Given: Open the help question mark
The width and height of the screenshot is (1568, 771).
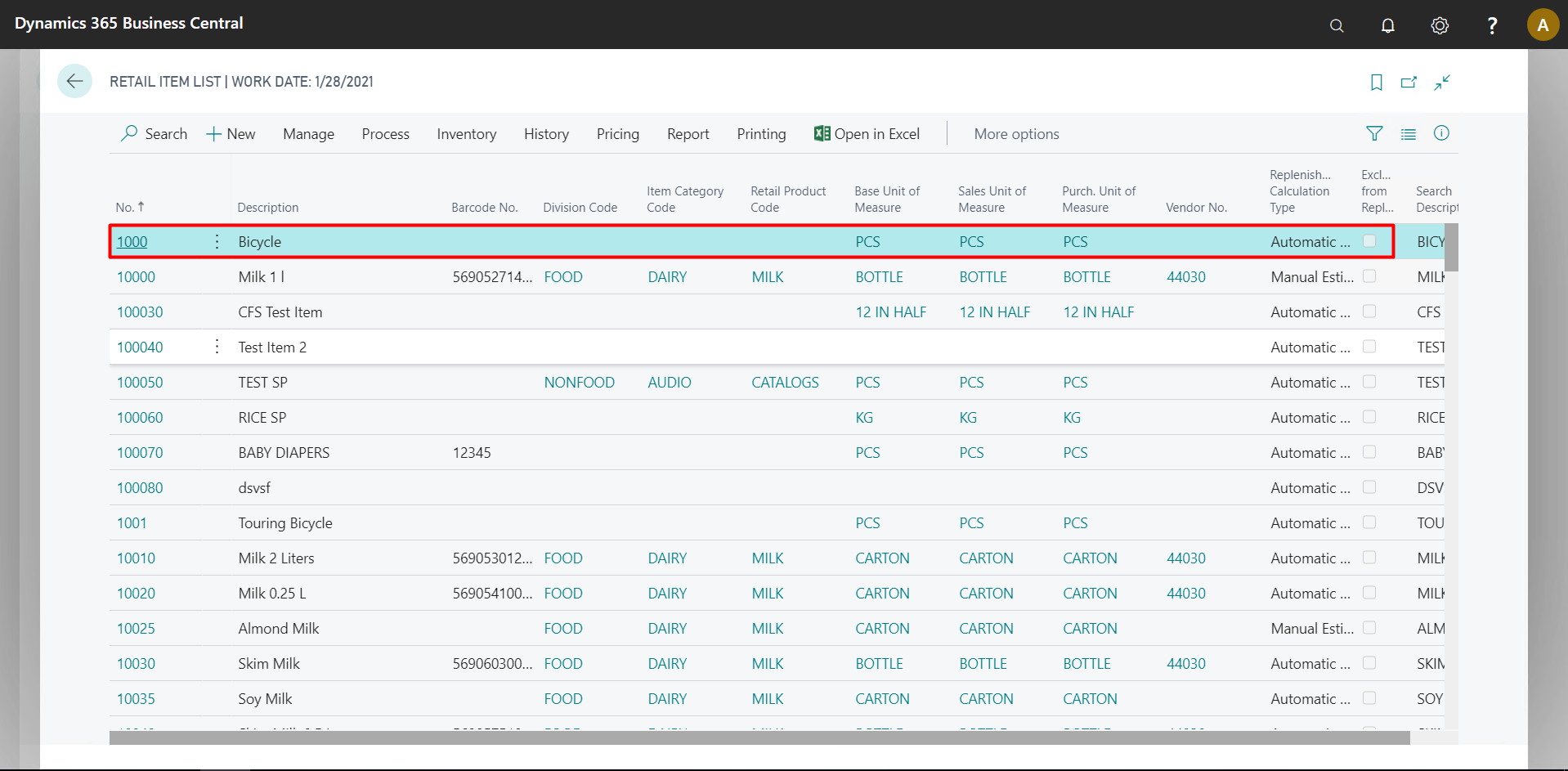Looking at the screenshot, I should click(x=1492, y=25).
